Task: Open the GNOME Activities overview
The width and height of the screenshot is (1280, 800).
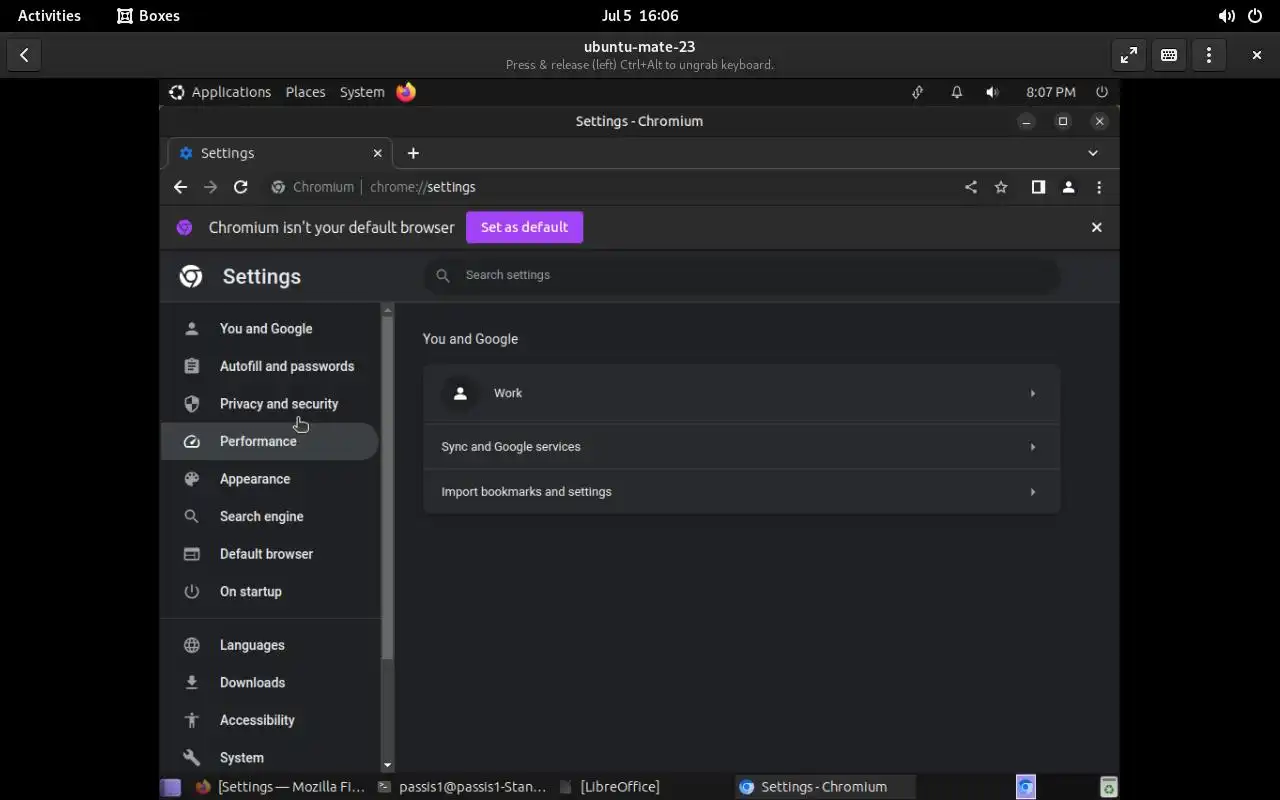Action: click(x=49, y=16)
